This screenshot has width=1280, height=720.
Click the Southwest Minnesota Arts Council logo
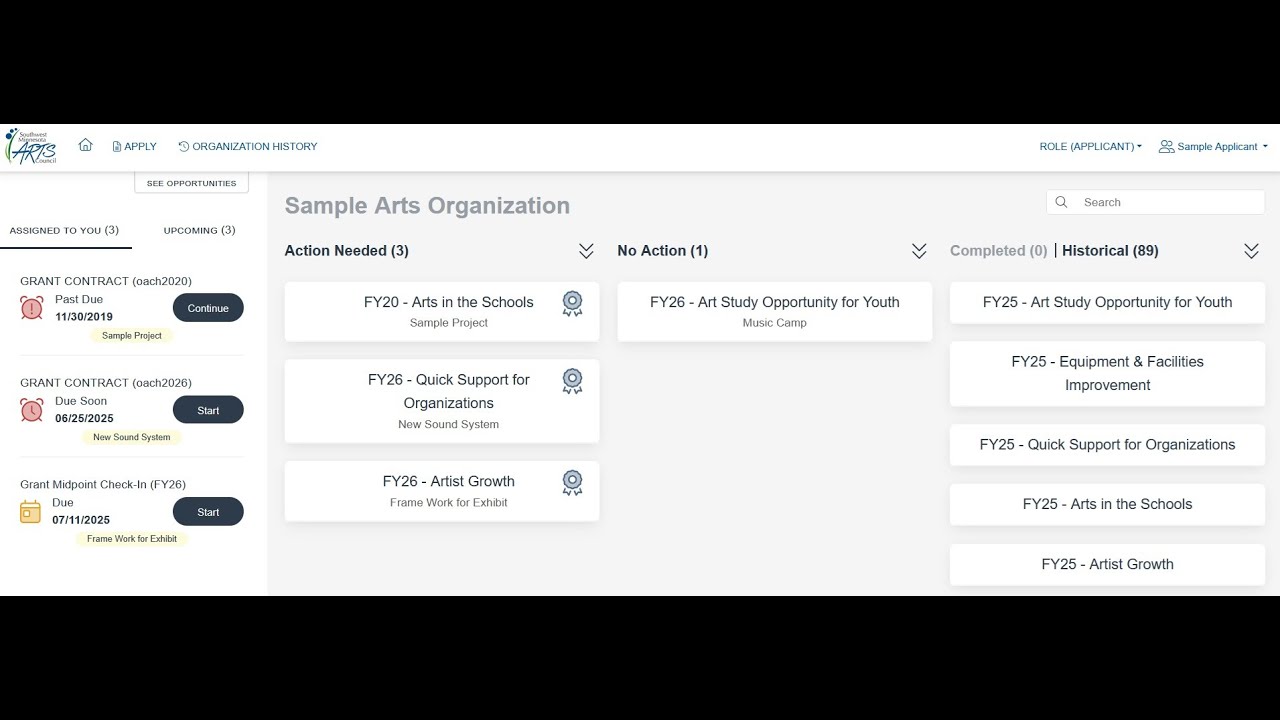[x=31, y=146]
